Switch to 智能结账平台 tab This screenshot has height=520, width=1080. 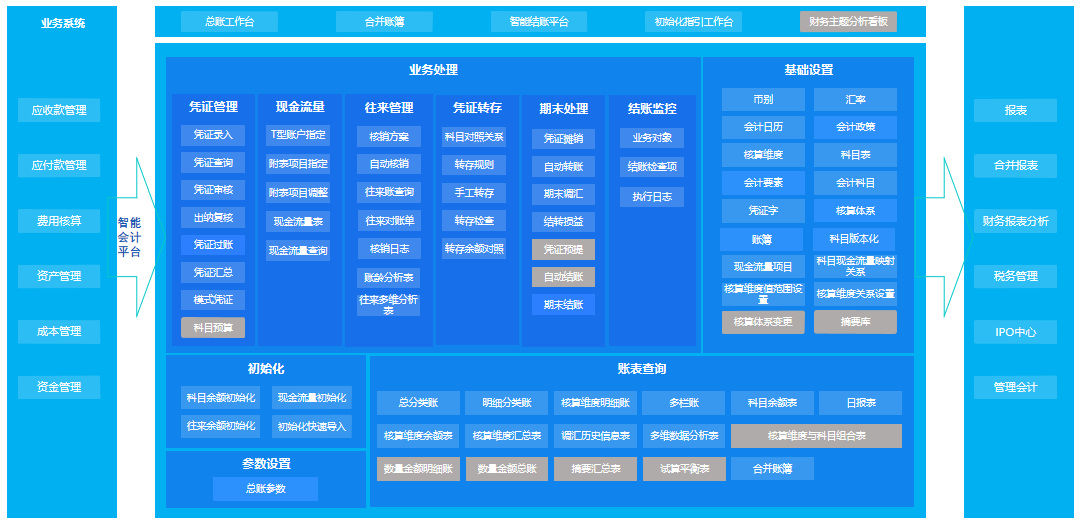click(539, 22)
